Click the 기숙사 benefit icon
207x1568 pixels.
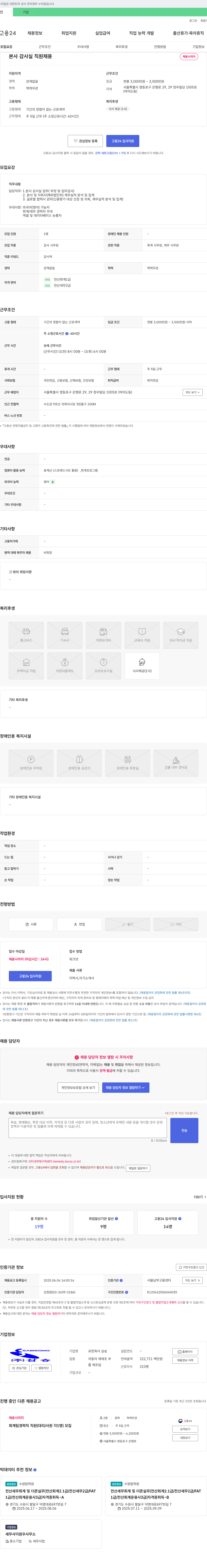click(65, 635)
